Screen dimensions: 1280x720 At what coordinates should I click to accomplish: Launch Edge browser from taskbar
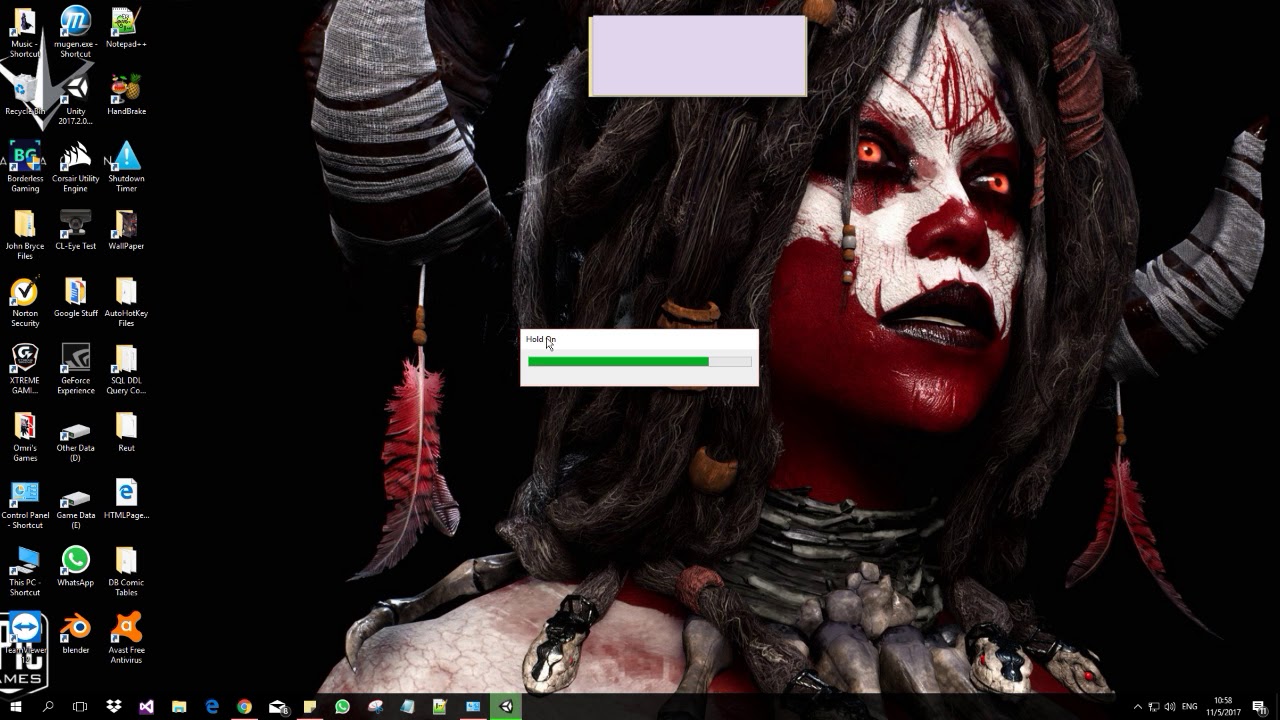pyautogui.click(x=212, y=707)
